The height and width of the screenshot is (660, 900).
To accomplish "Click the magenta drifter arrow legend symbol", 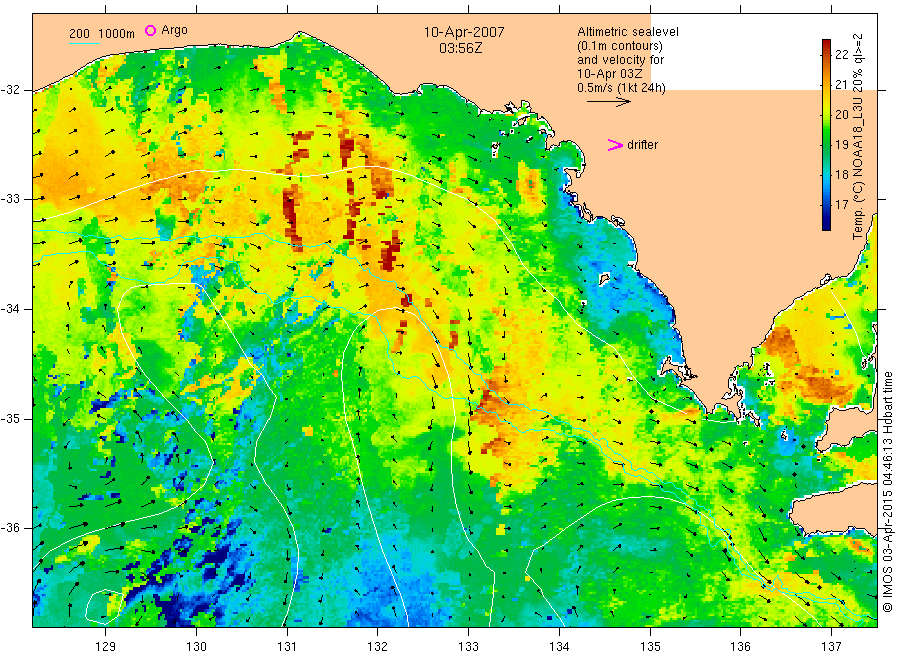I will 615,145.
